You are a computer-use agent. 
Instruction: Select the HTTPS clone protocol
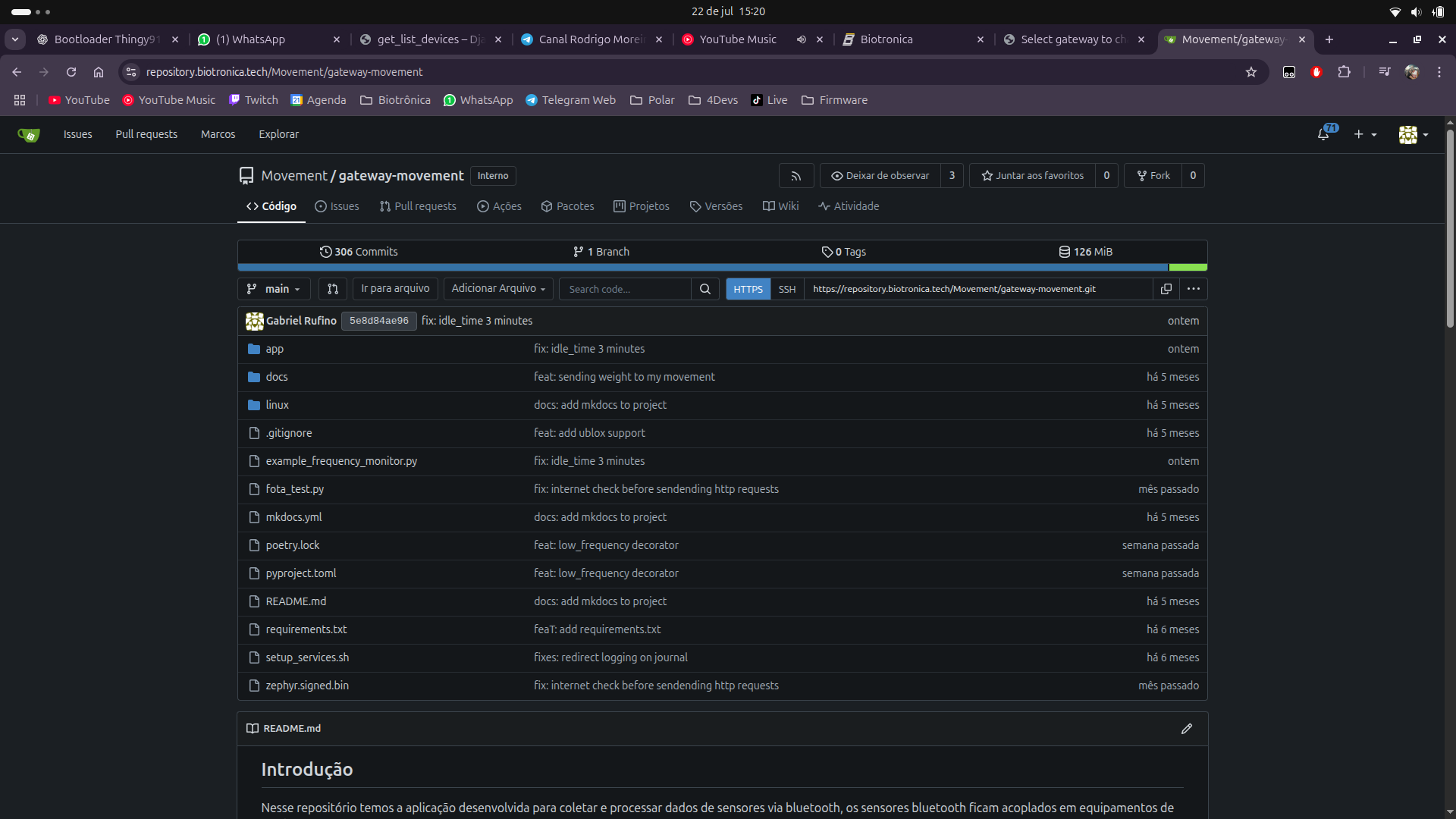click(x=748, y=289)
